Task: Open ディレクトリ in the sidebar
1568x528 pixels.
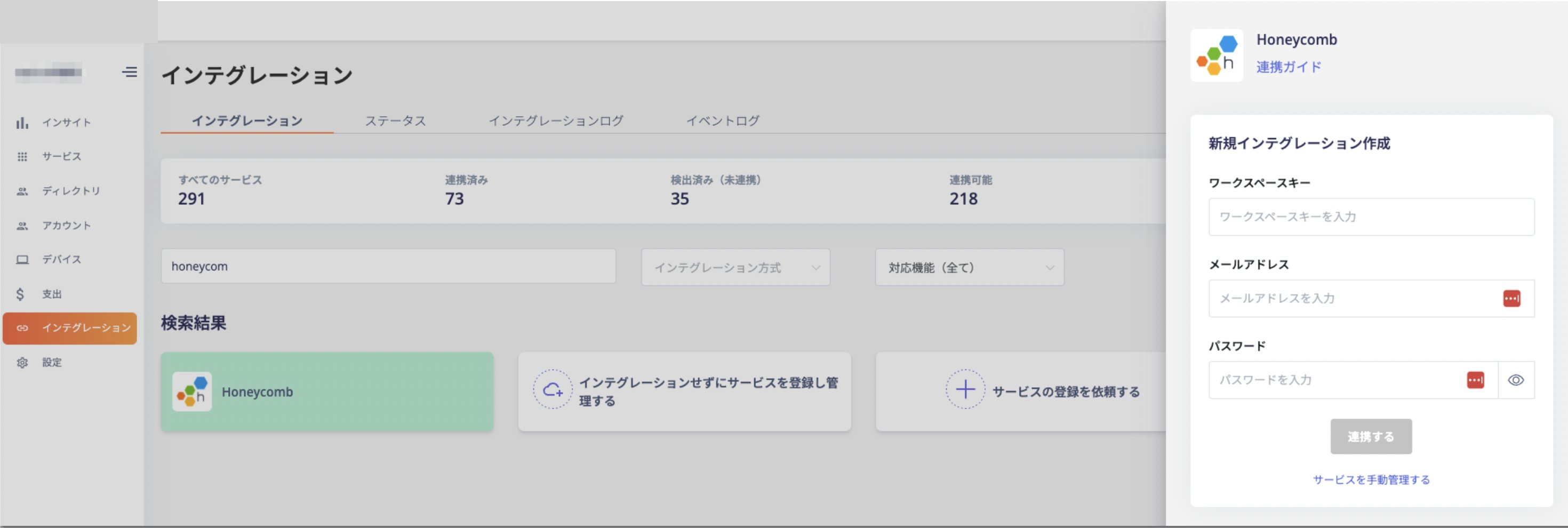Action: click(x=70, y=191)
